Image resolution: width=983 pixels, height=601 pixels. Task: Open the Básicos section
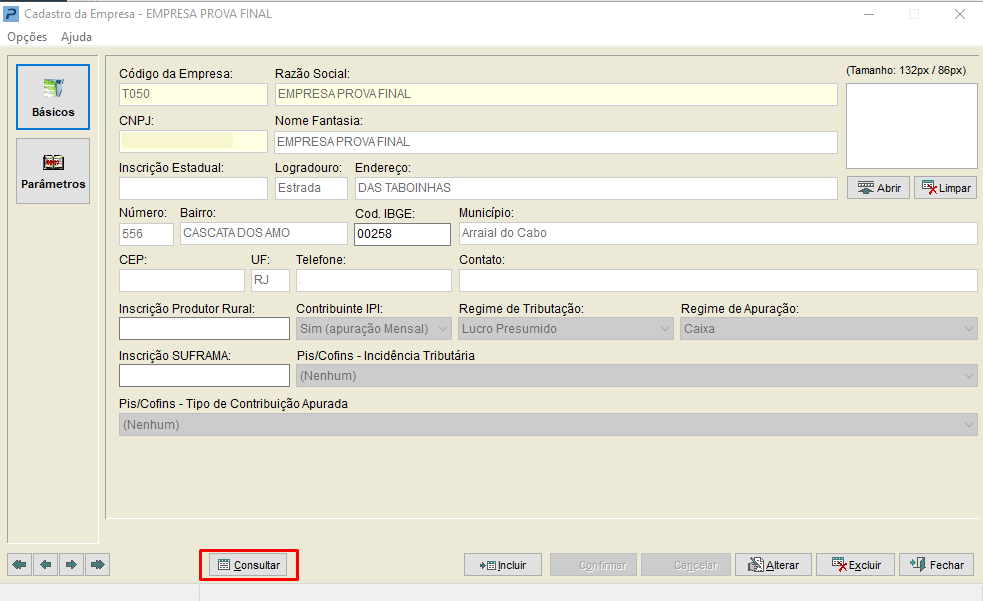pyautogui.click(x=53, y=97)
